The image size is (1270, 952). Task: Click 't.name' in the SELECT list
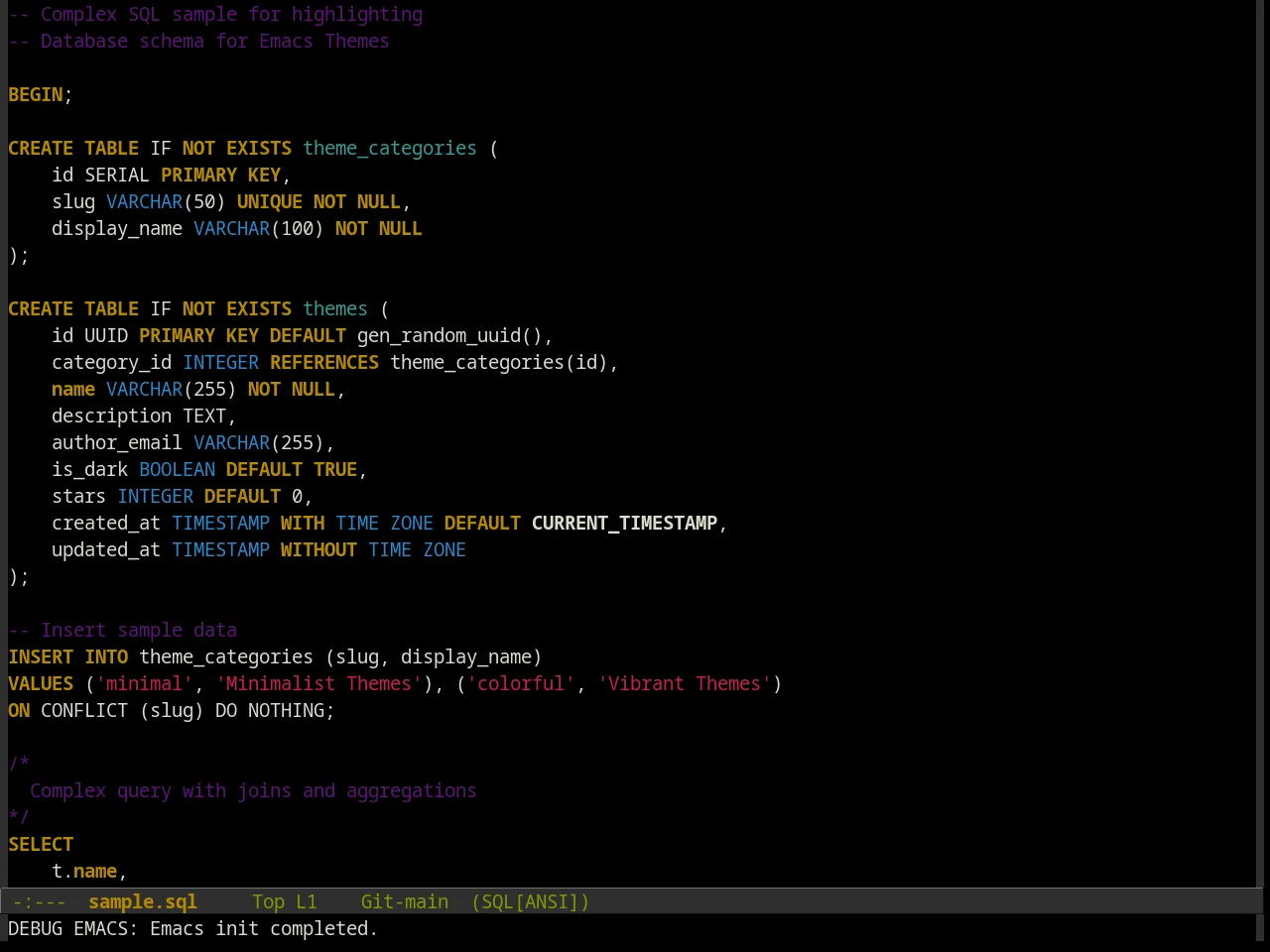pyautogui.click(x=84, y=872)
